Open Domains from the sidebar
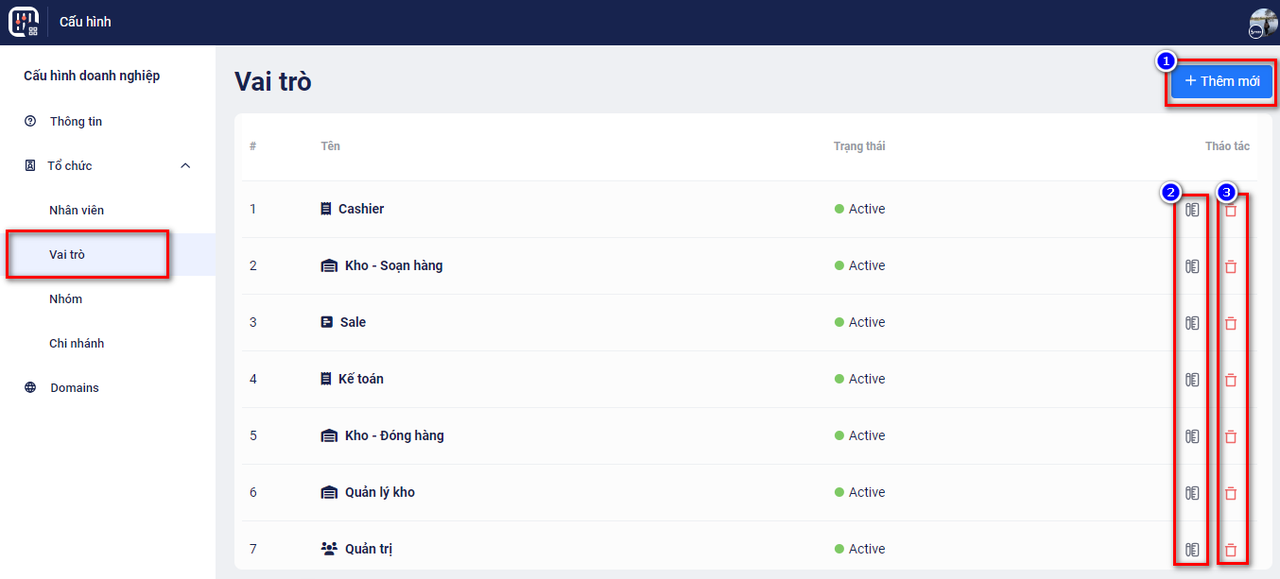 tap(75, 388)
